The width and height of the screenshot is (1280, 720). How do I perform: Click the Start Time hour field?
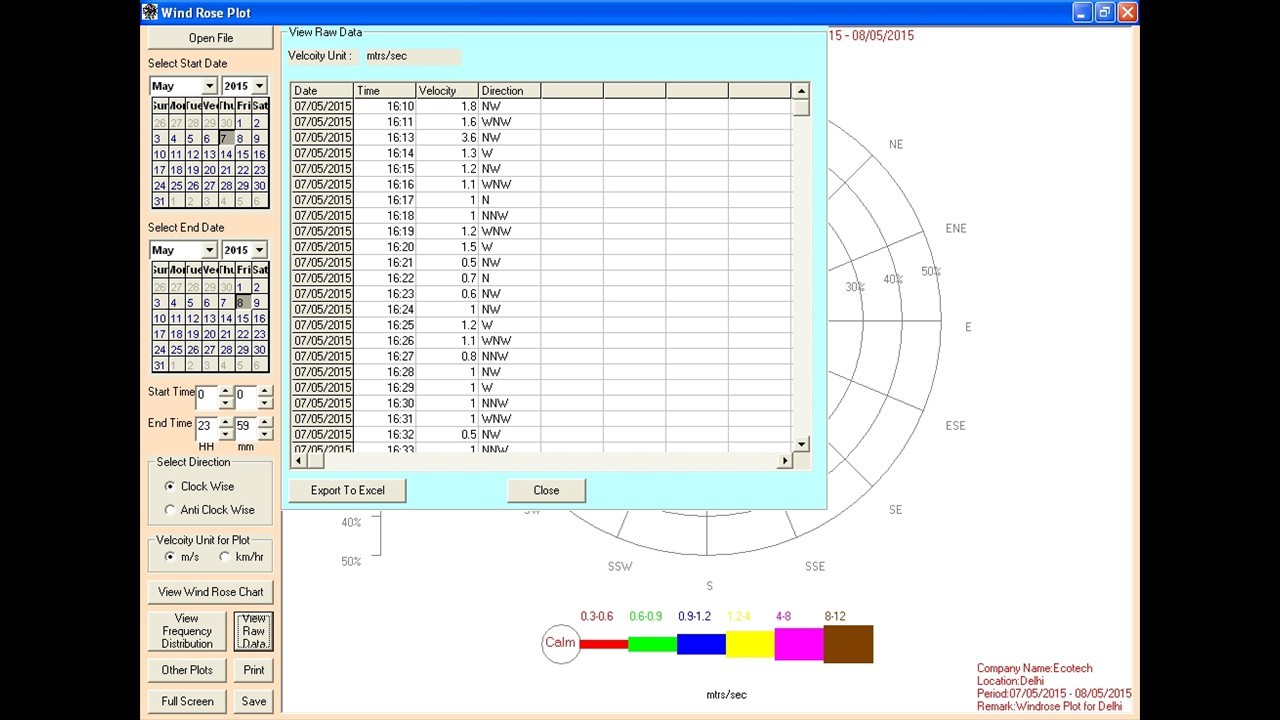pyautogui.click(x=207, y=396)
